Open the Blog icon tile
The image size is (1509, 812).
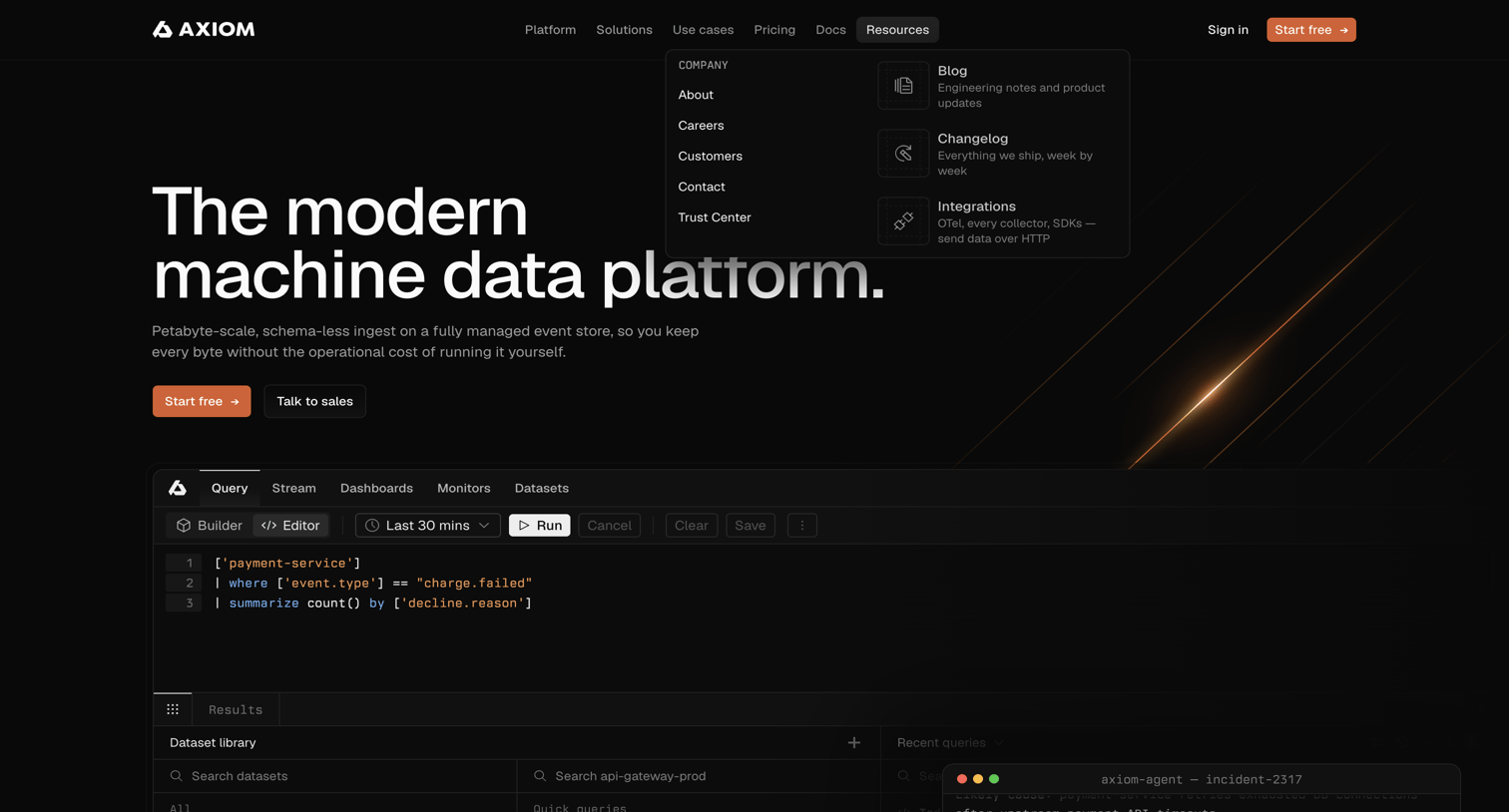pyautogui.click(x=903, y=86)
